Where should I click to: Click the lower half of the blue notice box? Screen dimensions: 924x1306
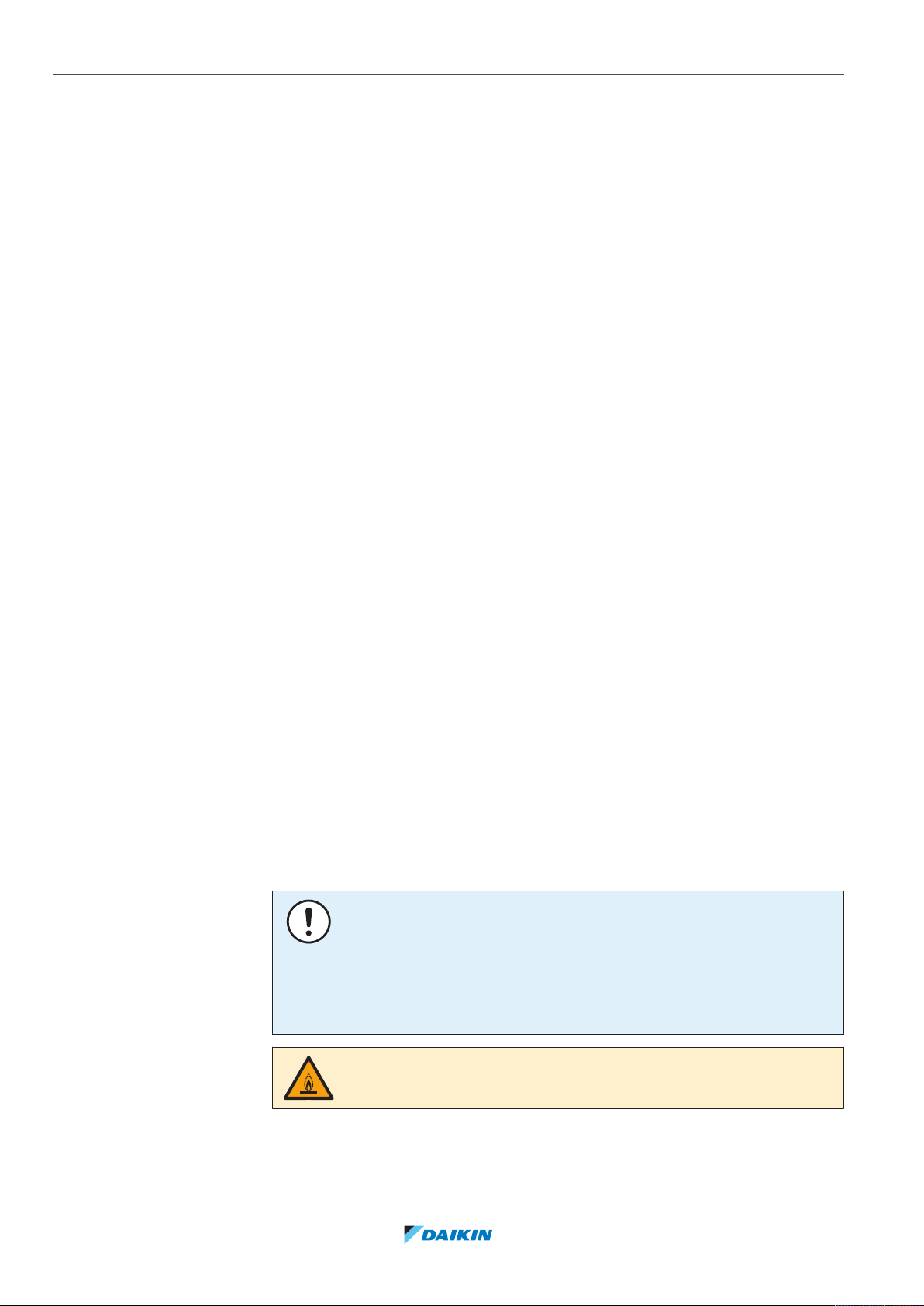click(x=557, y=998)
